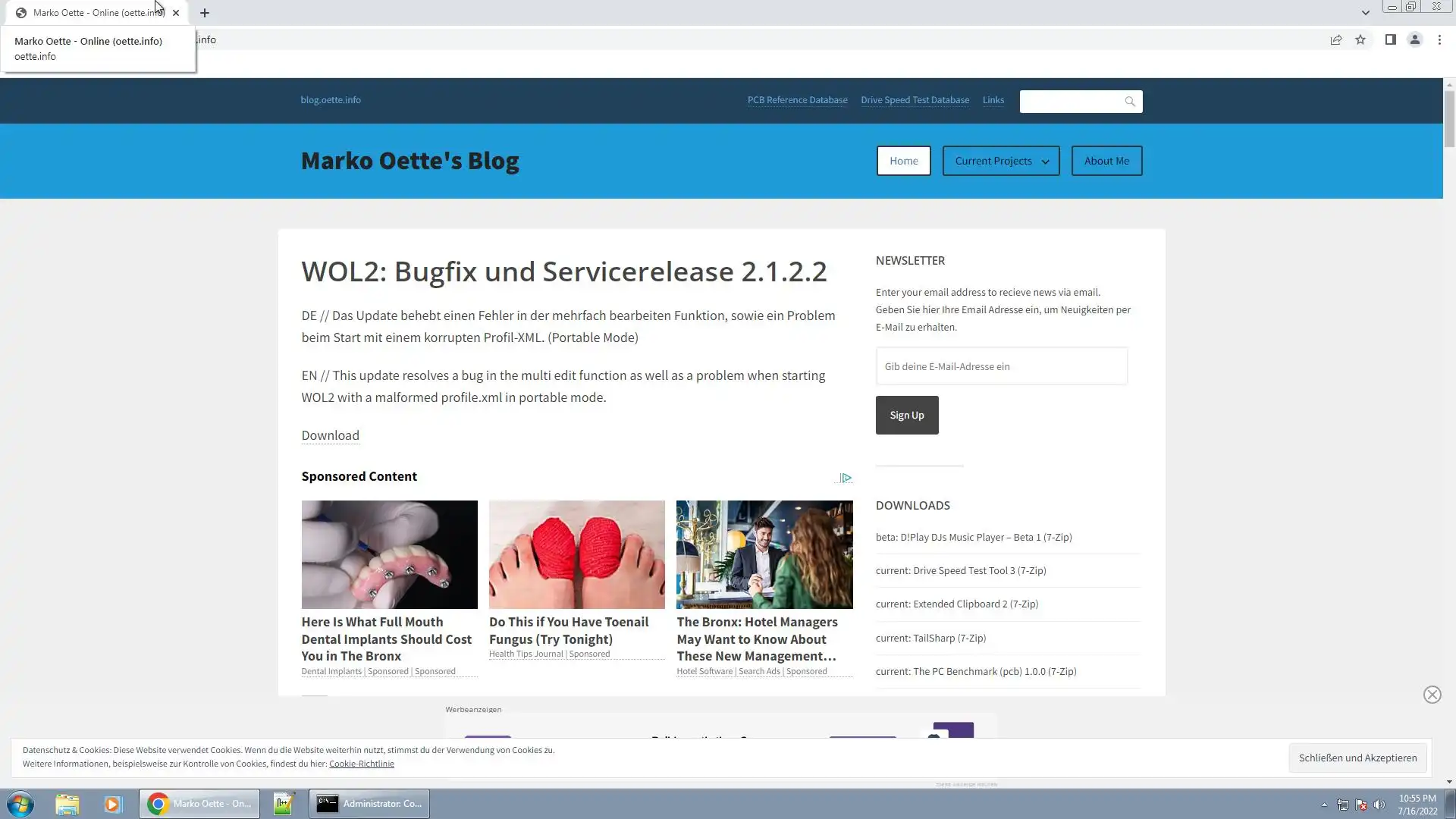Image resolution: width=1456 pixels, height=819 pixels.
Task: Expand the Current Projects dropdown menu
Action: click(1001, 161)
